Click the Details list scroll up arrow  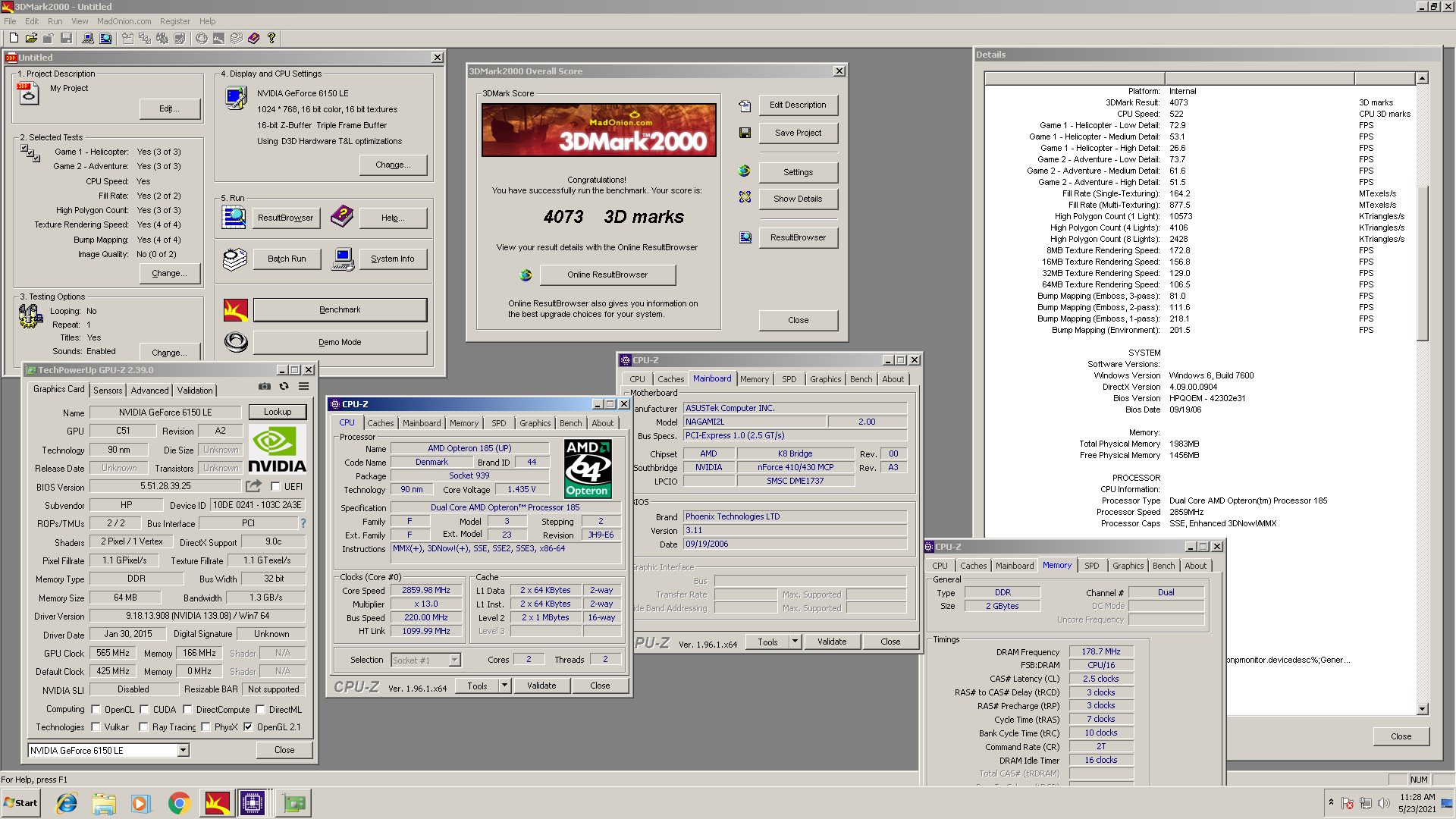(1423, 78)
